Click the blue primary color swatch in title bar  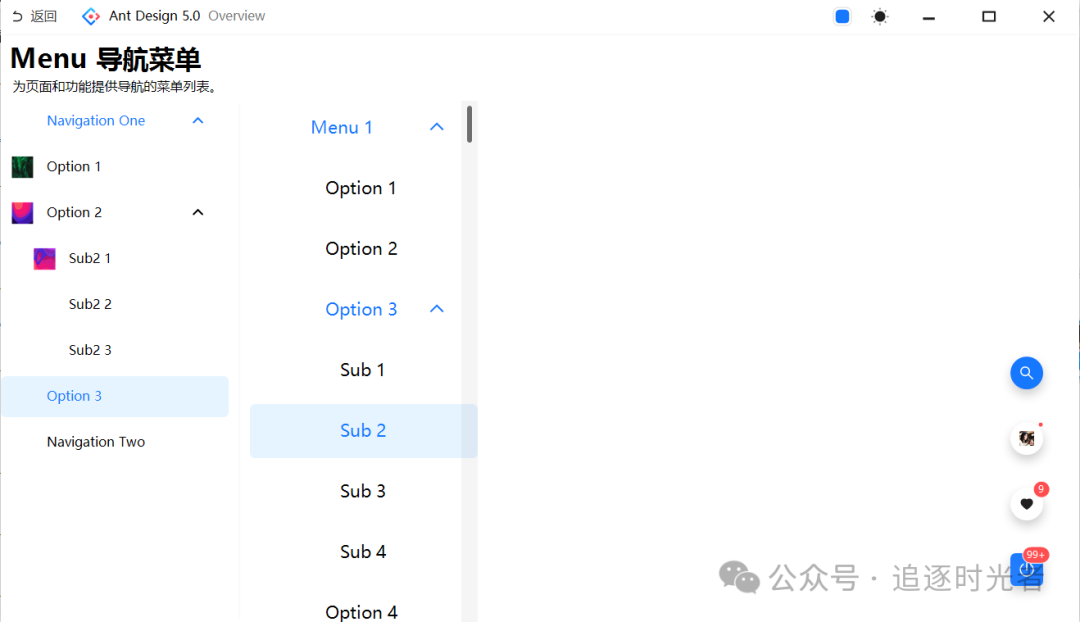pos(842,17)
